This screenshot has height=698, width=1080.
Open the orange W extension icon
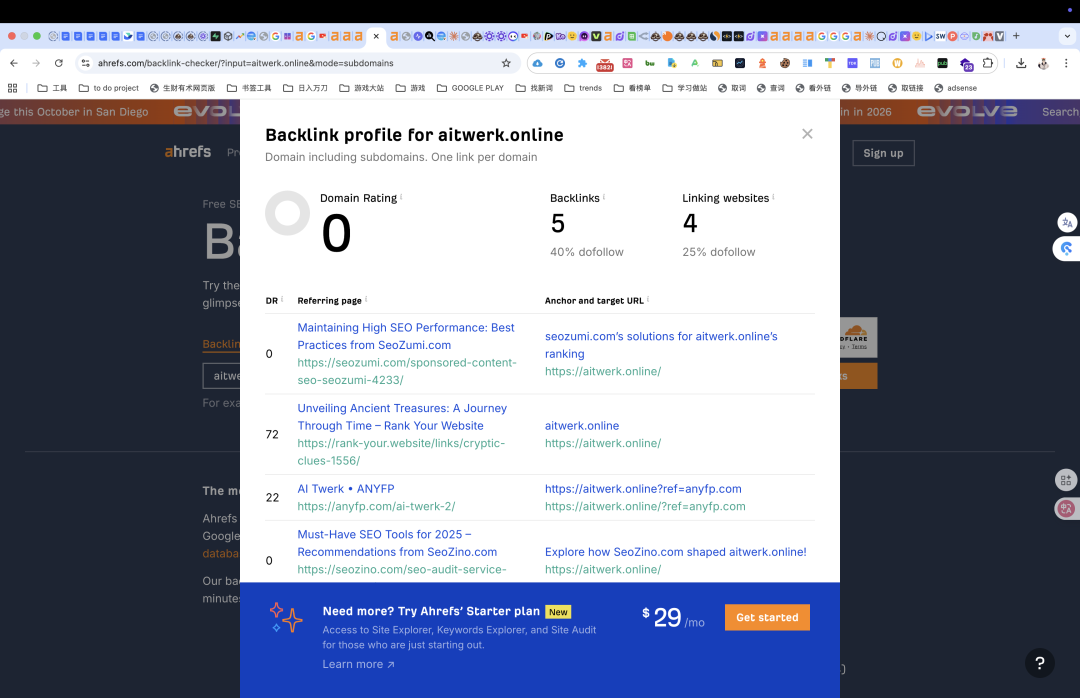pos(897,63)
